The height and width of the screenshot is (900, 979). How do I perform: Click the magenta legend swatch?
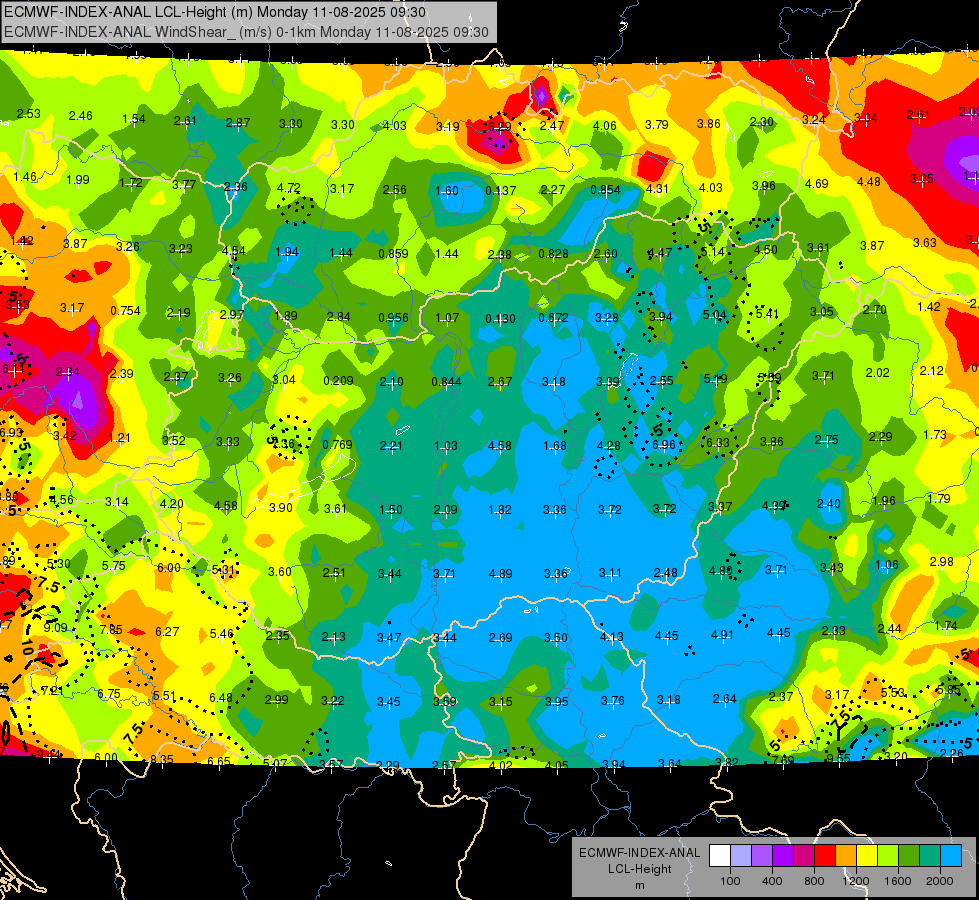click(804, 856)
